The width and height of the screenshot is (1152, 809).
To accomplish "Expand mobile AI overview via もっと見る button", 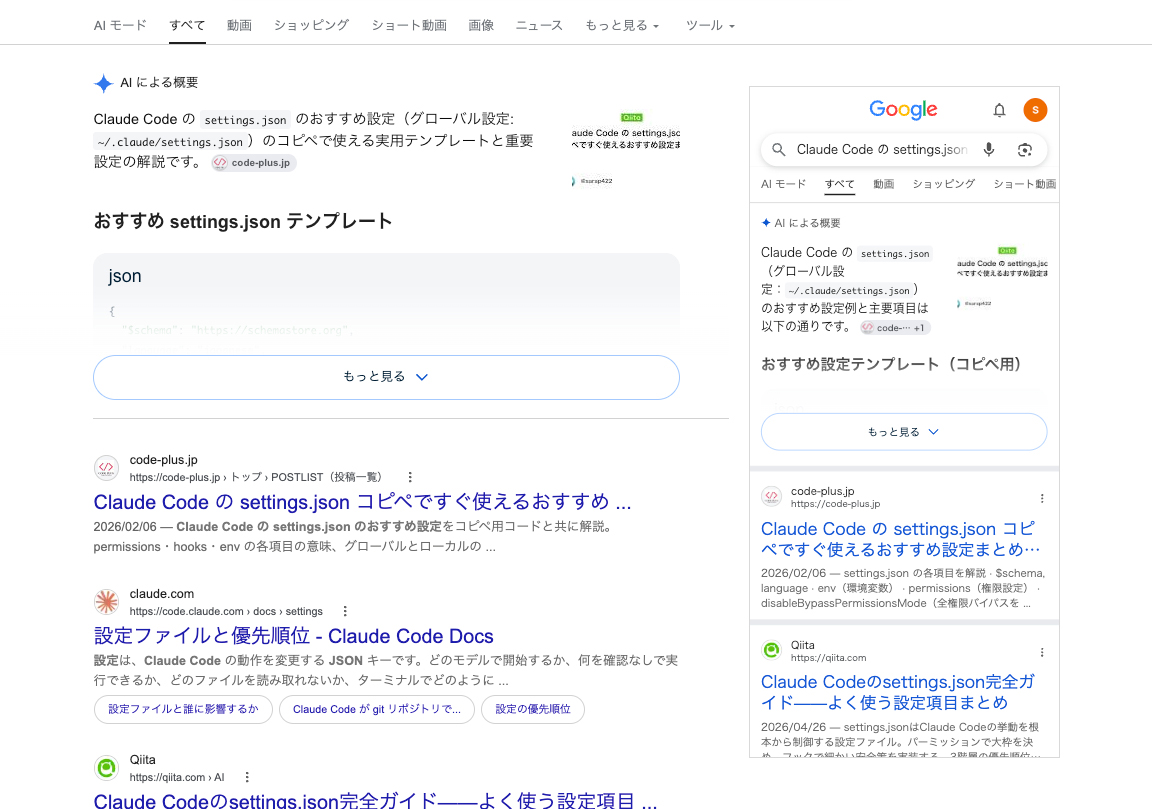I will click(904, 432).
